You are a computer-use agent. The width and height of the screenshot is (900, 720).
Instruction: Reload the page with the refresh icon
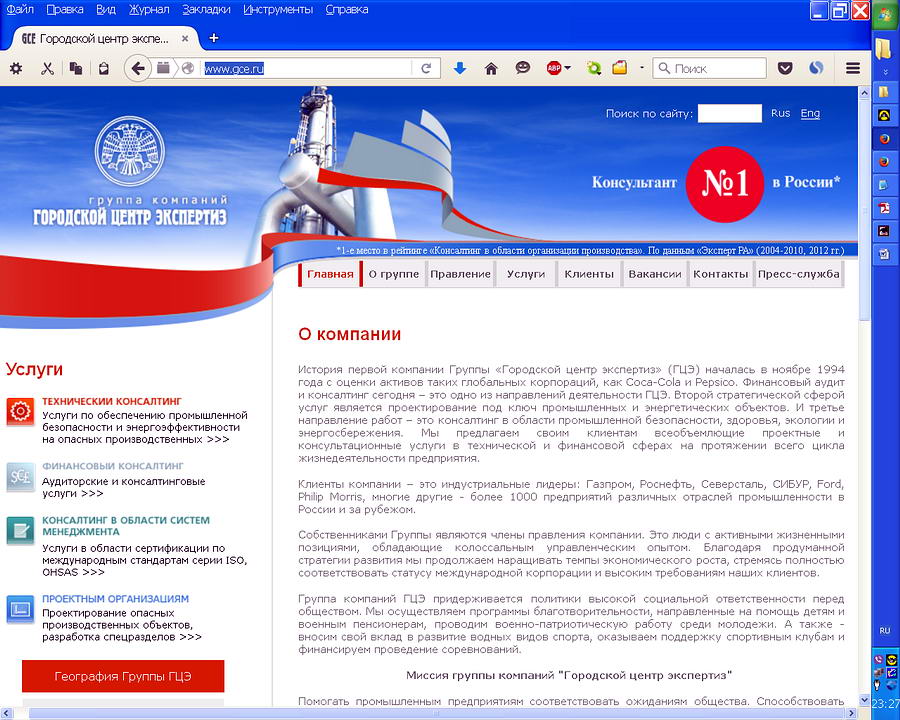coord(426,69)
